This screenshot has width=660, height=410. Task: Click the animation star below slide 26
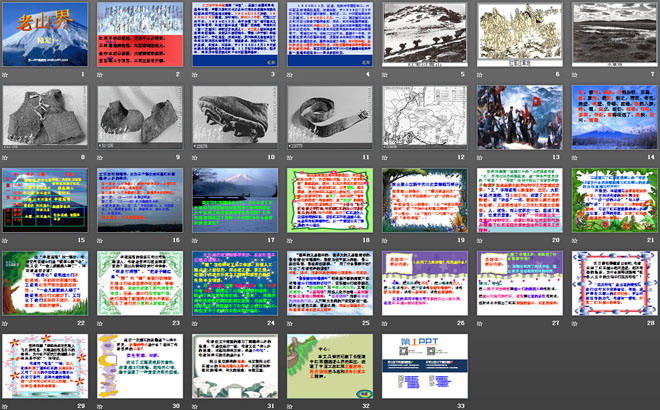click(387, 324)
